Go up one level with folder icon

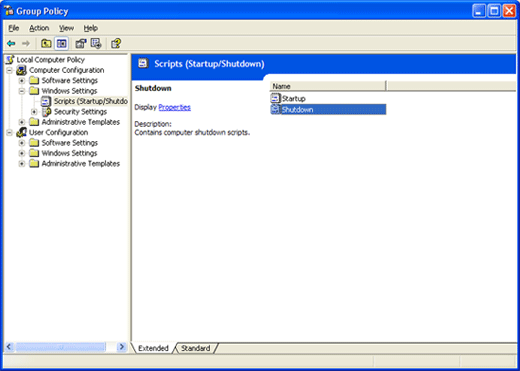(x=46, y=43)
